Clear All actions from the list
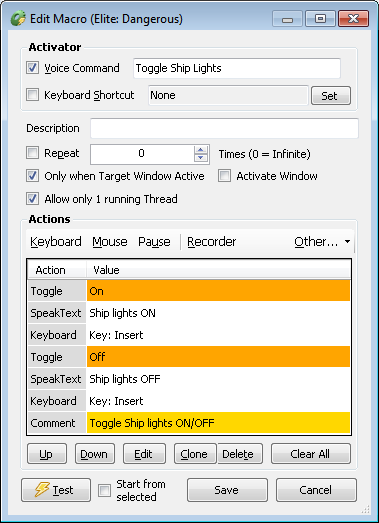The height and width of the screenshot is (523, 379). (x=311, y=454)
